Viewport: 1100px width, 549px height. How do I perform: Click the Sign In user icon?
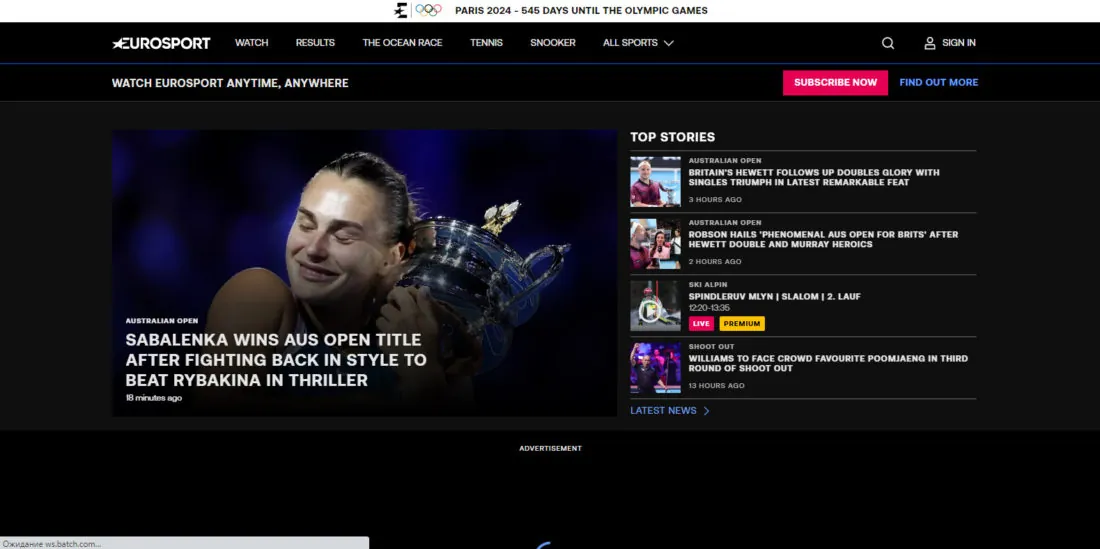point(930,43)
